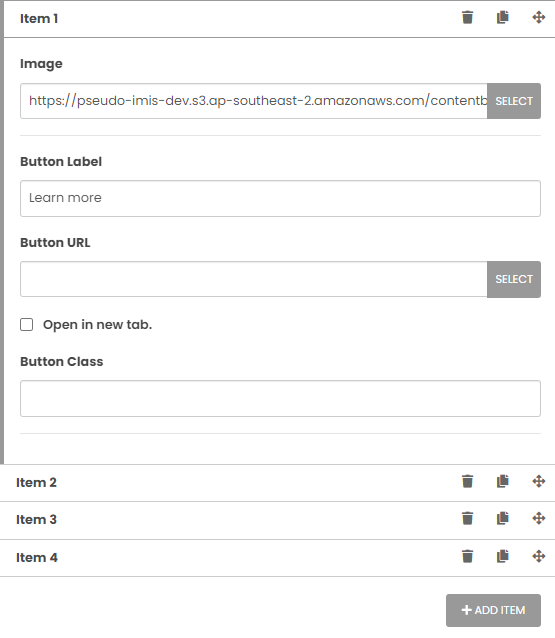Screen dimensions: 555x638
Task: Delete Item 3 with the trash icon
Action: pos(468,518)
